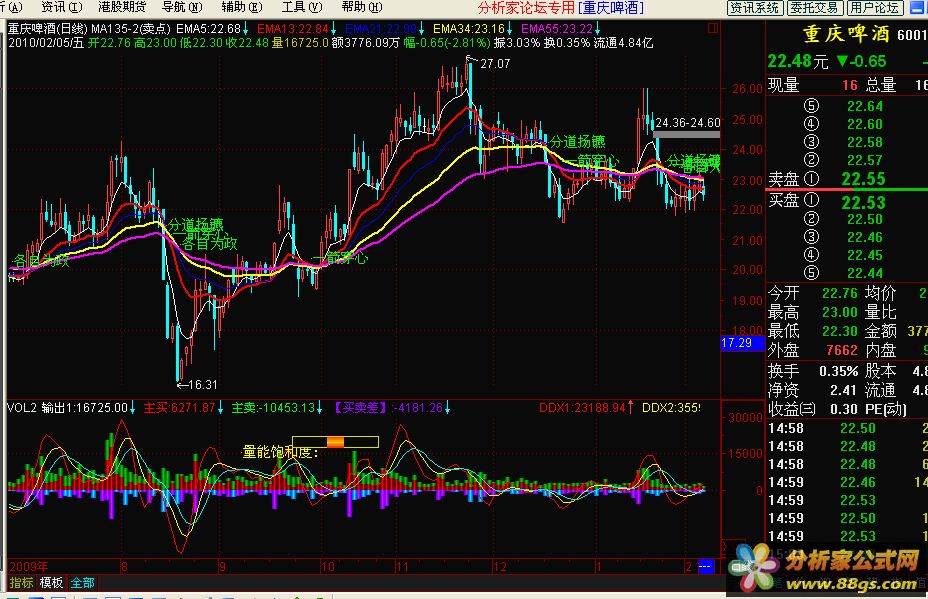928x599 pixels.
Task: Click the cyan arrow after the blue EMA21 value
Action: click(421, 28)
